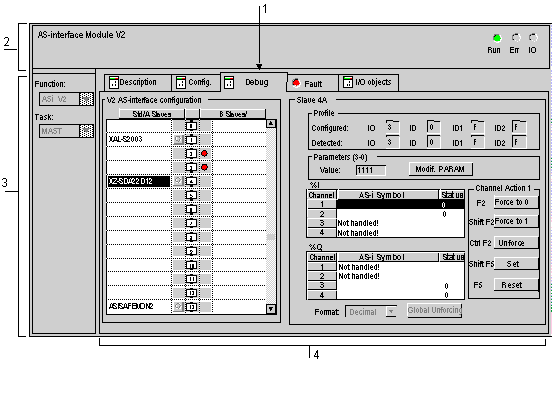Select %Q channel 3 row header
Viewport: 552px width, 396px height.
pyautogui.click(x=322, y=285)
